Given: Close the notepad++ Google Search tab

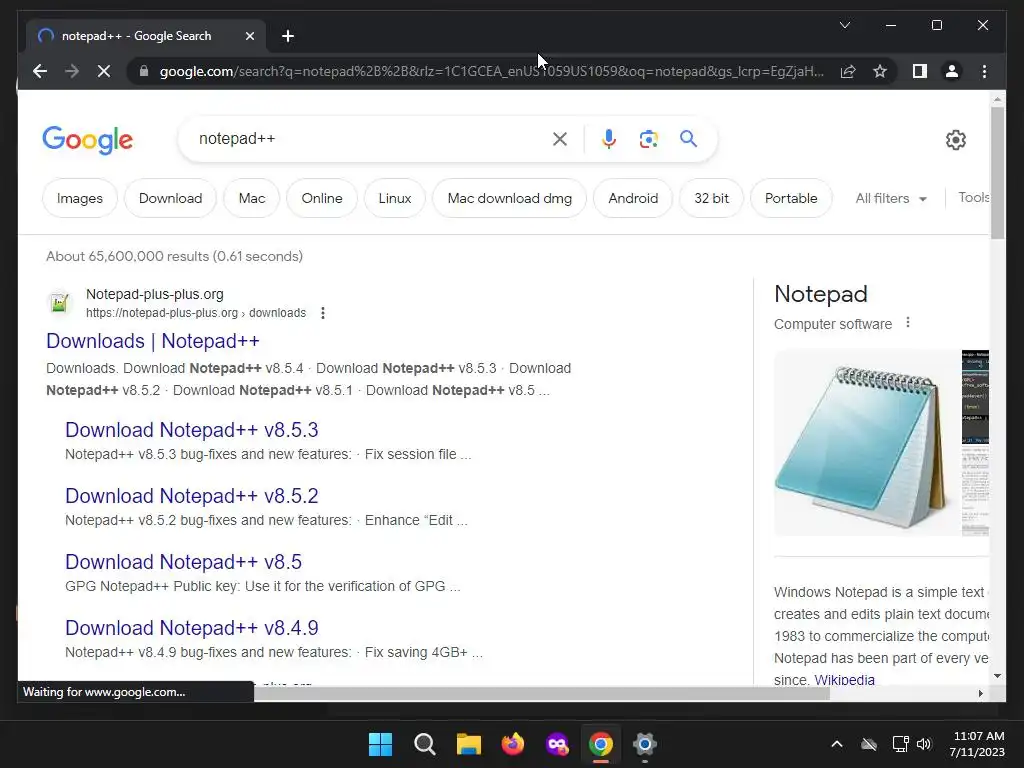Looking at the screenshot, I should coord(249,36).
